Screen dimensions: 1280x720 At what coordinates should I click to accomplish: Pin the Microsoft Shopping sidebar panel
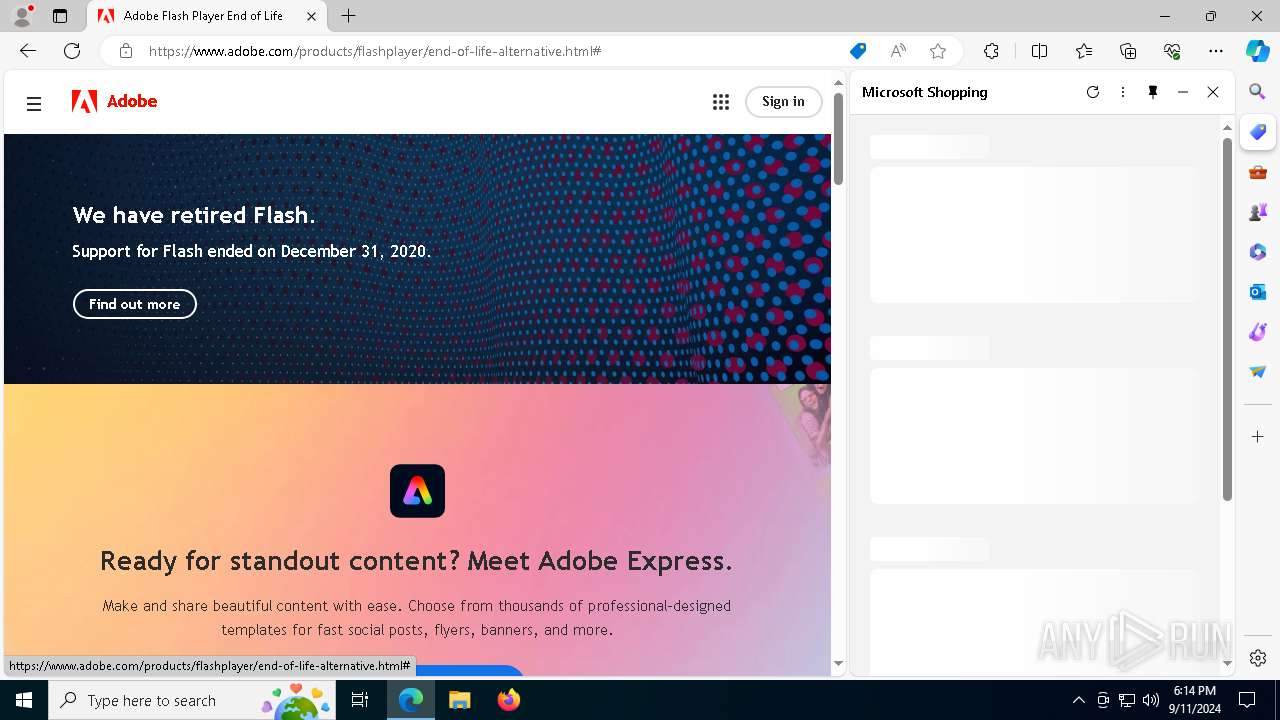[1153, 92]
